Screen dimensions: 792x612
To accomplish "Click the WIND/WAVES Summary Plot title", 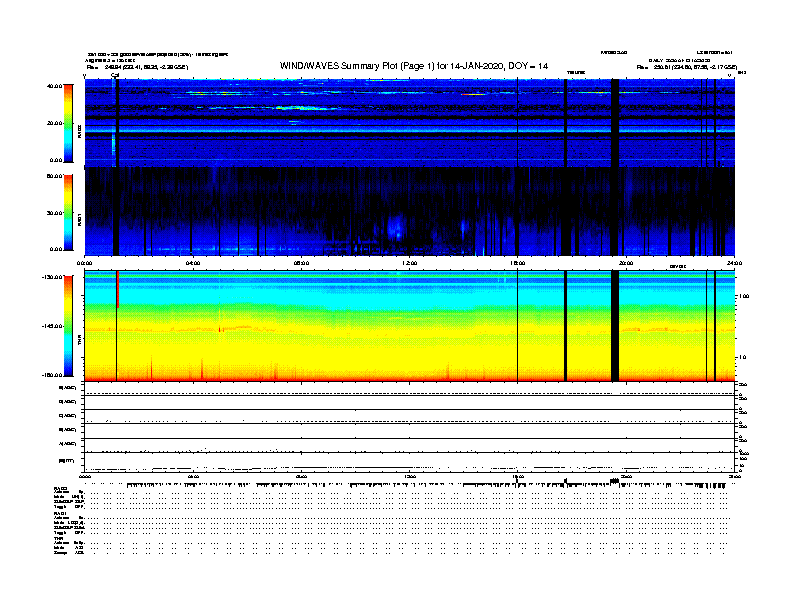I will click(x=414, y=66).
